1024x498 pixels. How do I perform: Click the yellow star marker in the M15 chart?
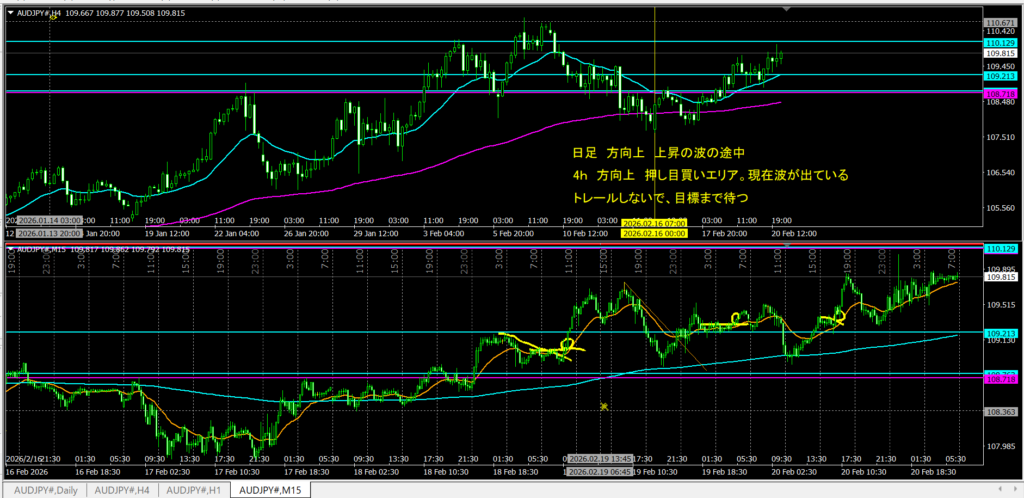604,407
